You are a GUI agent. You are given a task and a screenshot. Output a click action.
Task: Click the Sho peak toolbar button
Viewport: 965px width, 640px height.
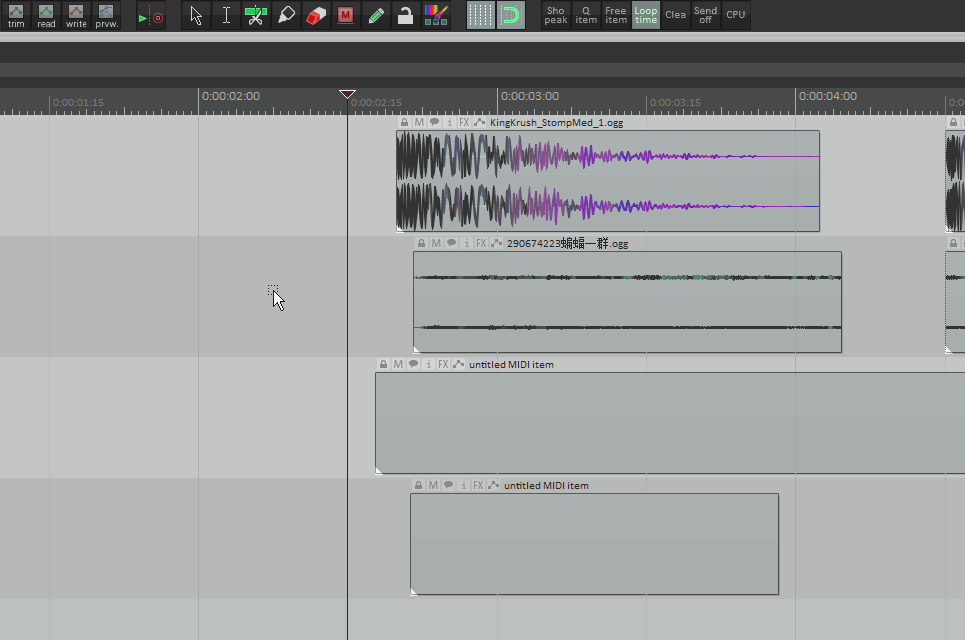click(x=556, y=15)
